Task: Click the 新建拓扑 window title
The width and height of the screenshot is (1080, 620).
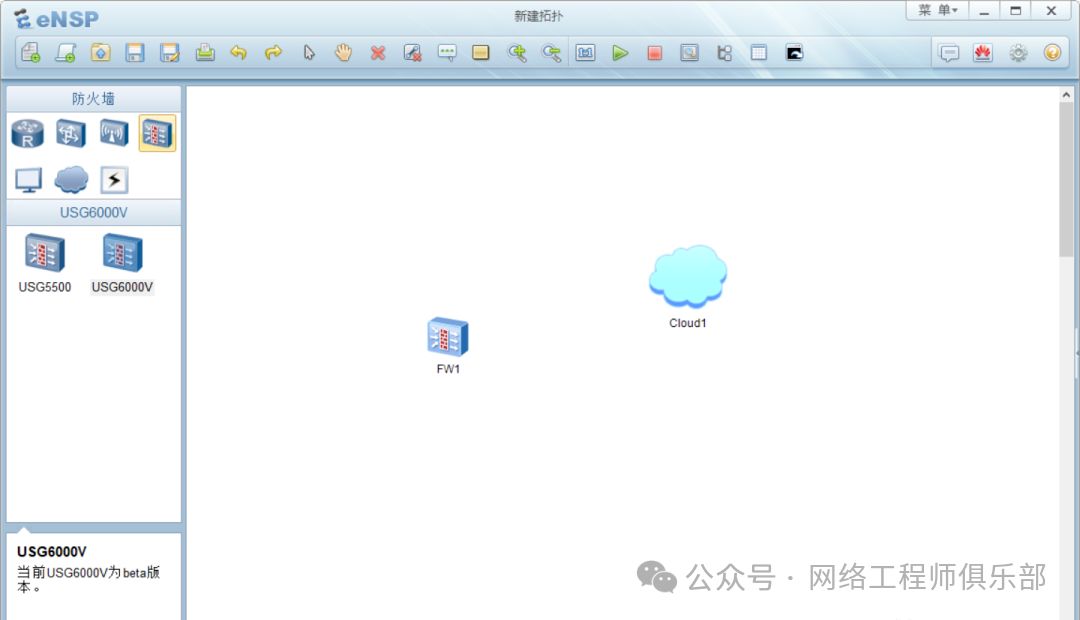Action: pyautogui.click(x=538, y=16)
